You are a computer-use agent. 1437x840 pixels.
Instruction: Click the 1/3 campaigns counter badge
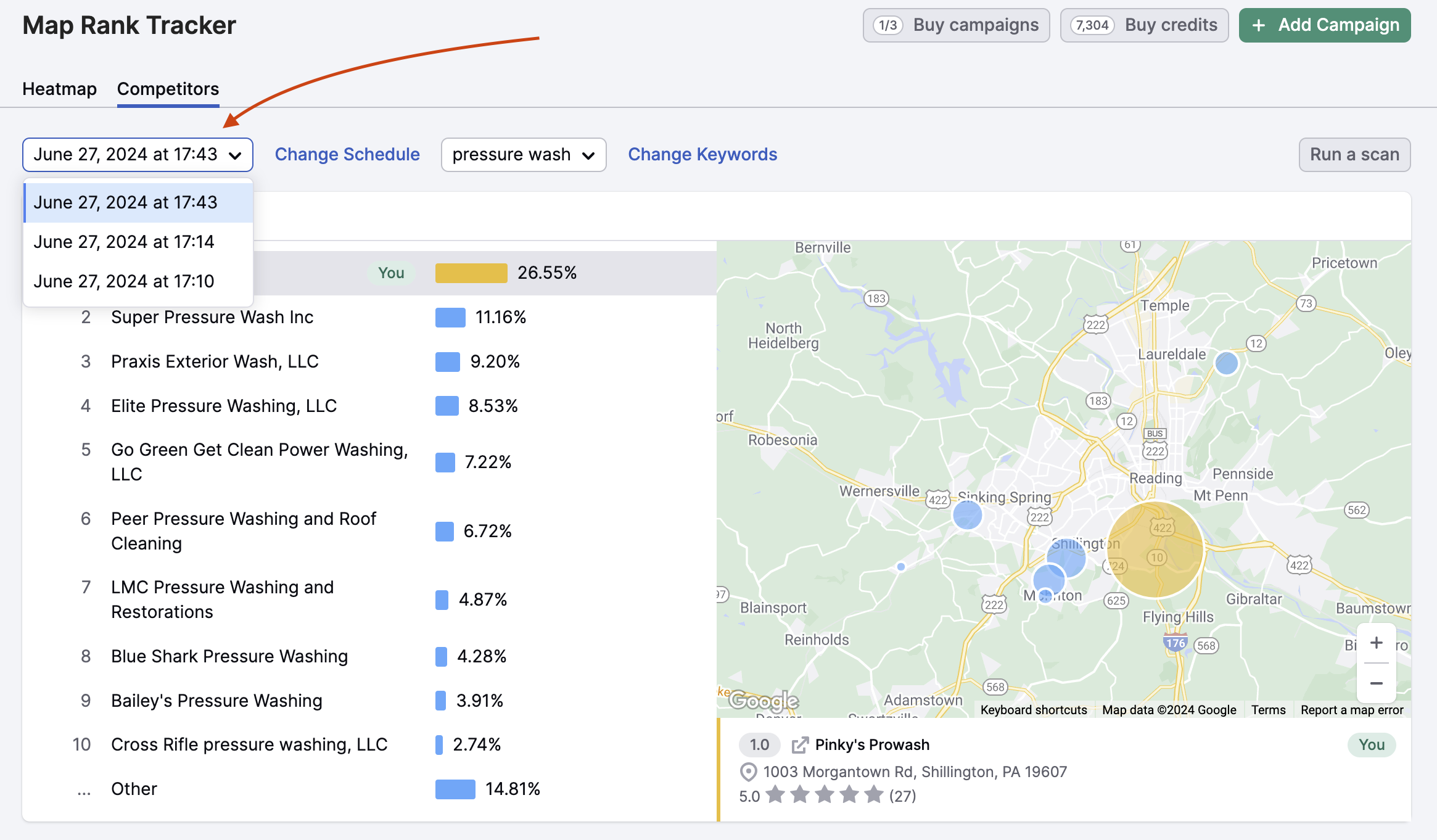888,25
